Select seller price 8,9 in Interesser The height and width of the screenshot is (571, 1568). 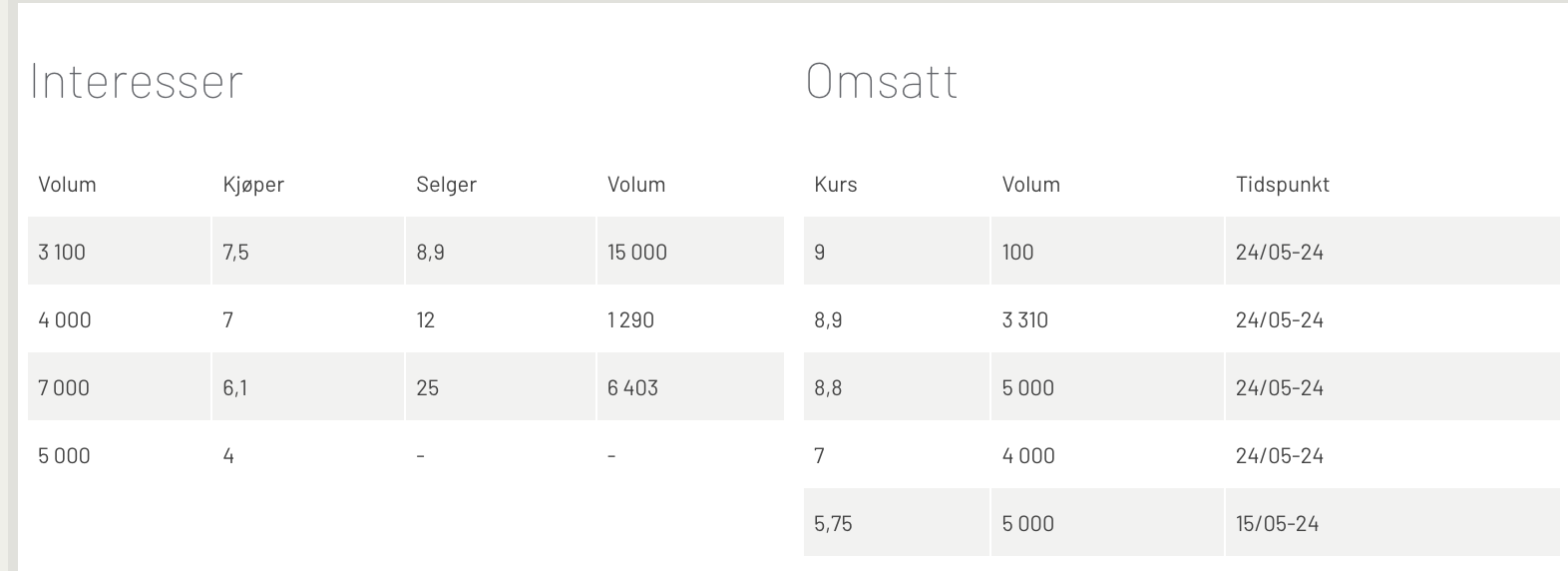tap(500, 252)
